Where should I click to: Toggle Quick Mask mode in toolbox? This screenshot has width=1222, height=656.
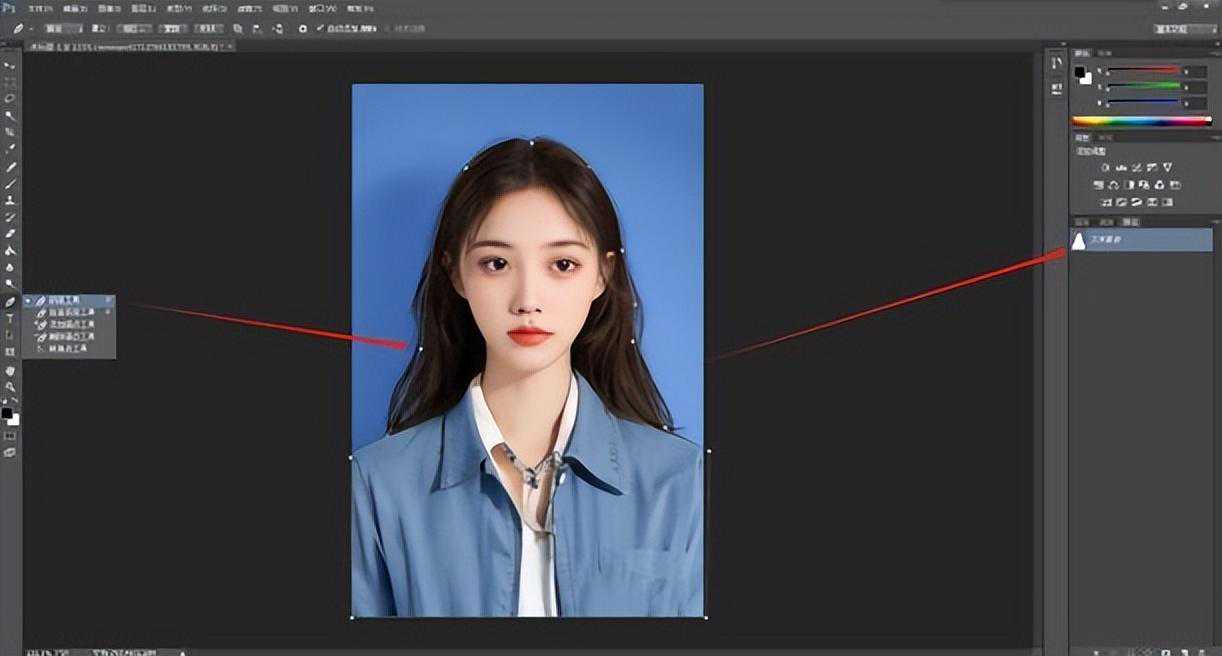click(x=10, y=436)
